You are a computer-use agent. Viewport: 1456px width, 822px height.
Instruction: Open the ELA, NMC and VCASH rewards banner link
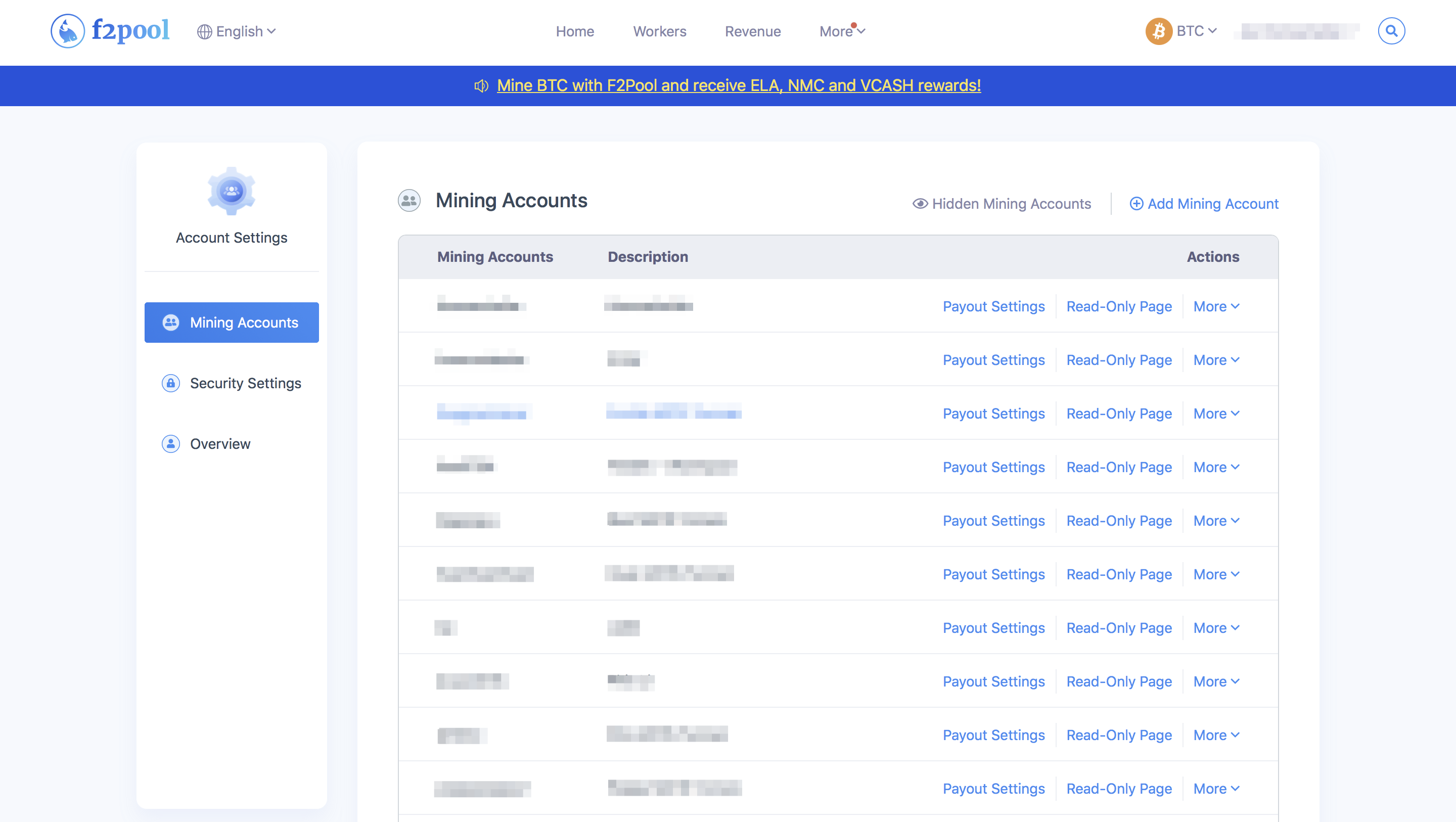coord(739,86)
